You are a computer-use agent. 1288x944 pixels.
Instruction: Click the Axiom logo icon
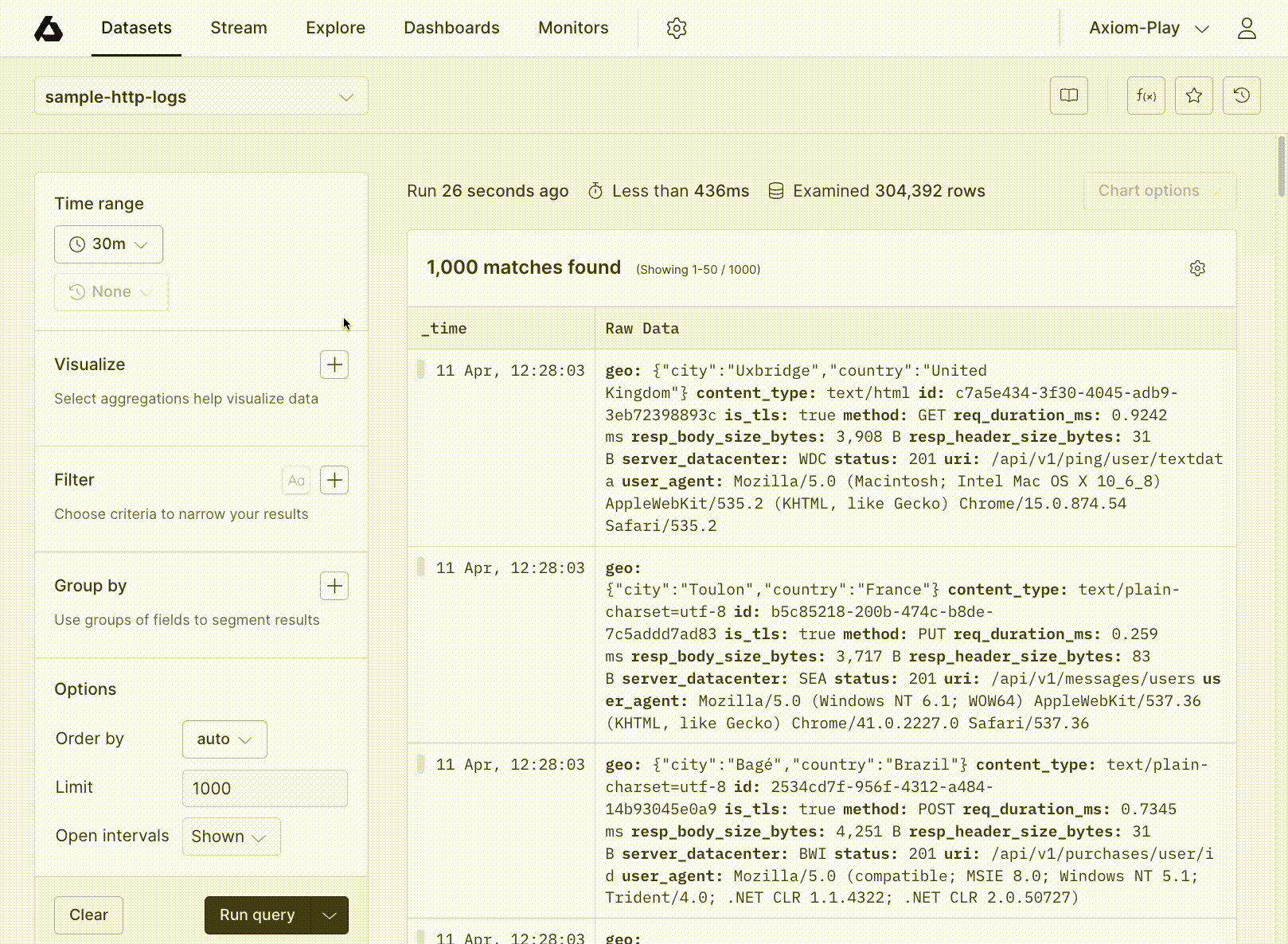point(49,29)
